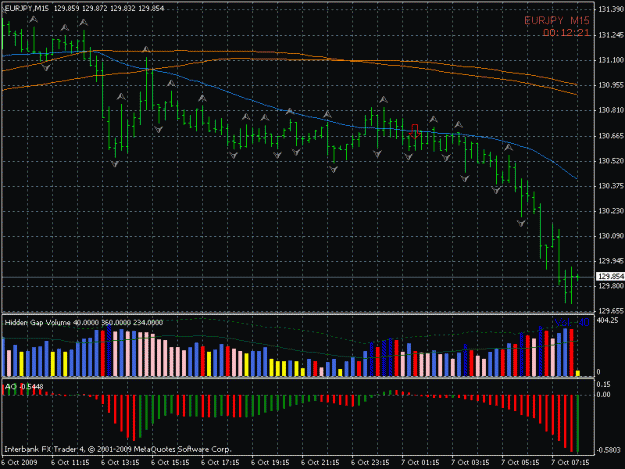Screen dimensions: 625x469
Task: Click the 130.955 price axis label
Action: [611, 85]
